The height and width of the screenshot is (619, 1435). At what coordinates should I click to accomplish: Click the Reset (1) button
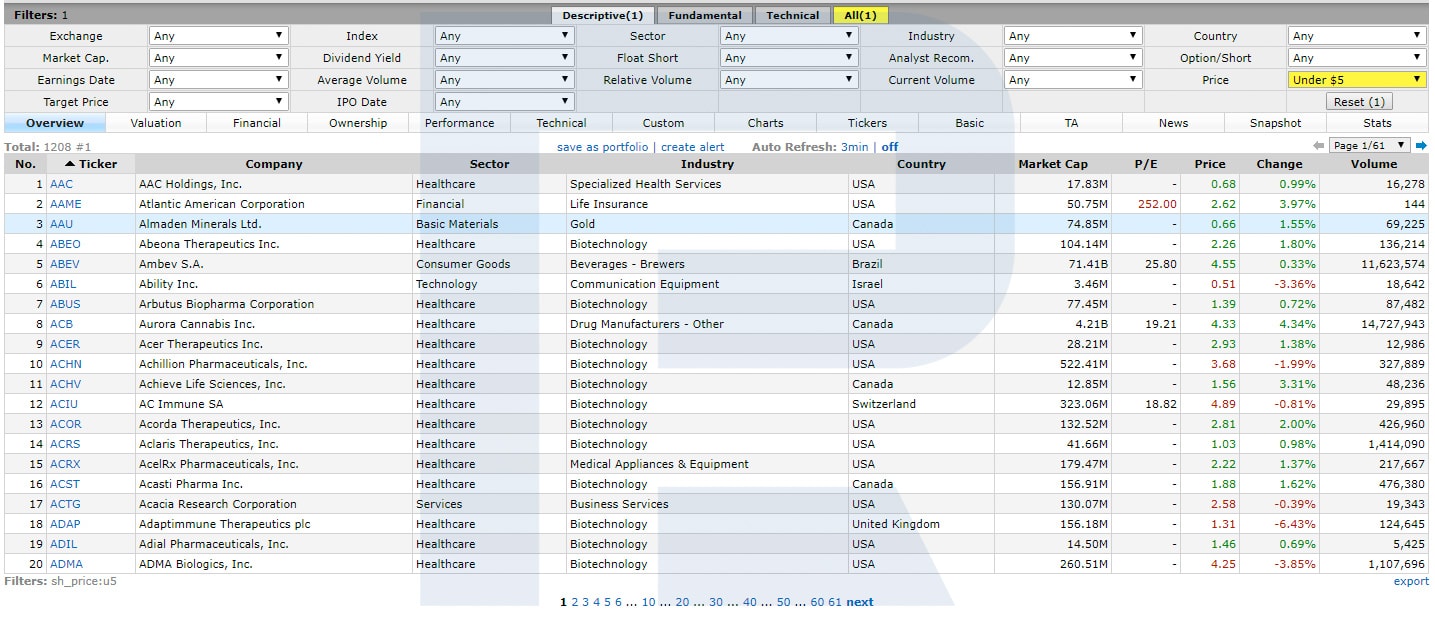click(x=1358, y=102)
